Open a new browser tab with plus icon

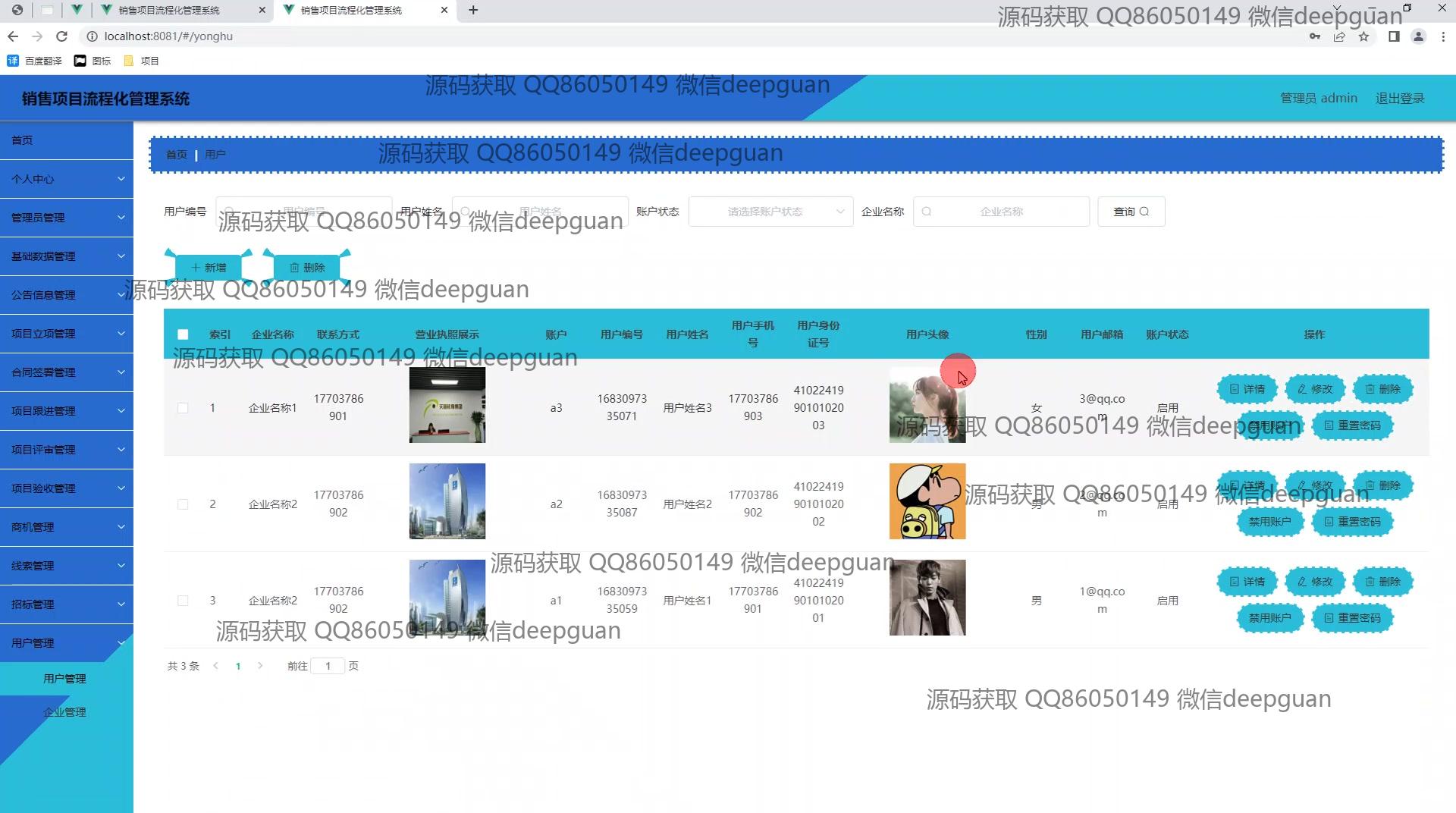point(473,10)
